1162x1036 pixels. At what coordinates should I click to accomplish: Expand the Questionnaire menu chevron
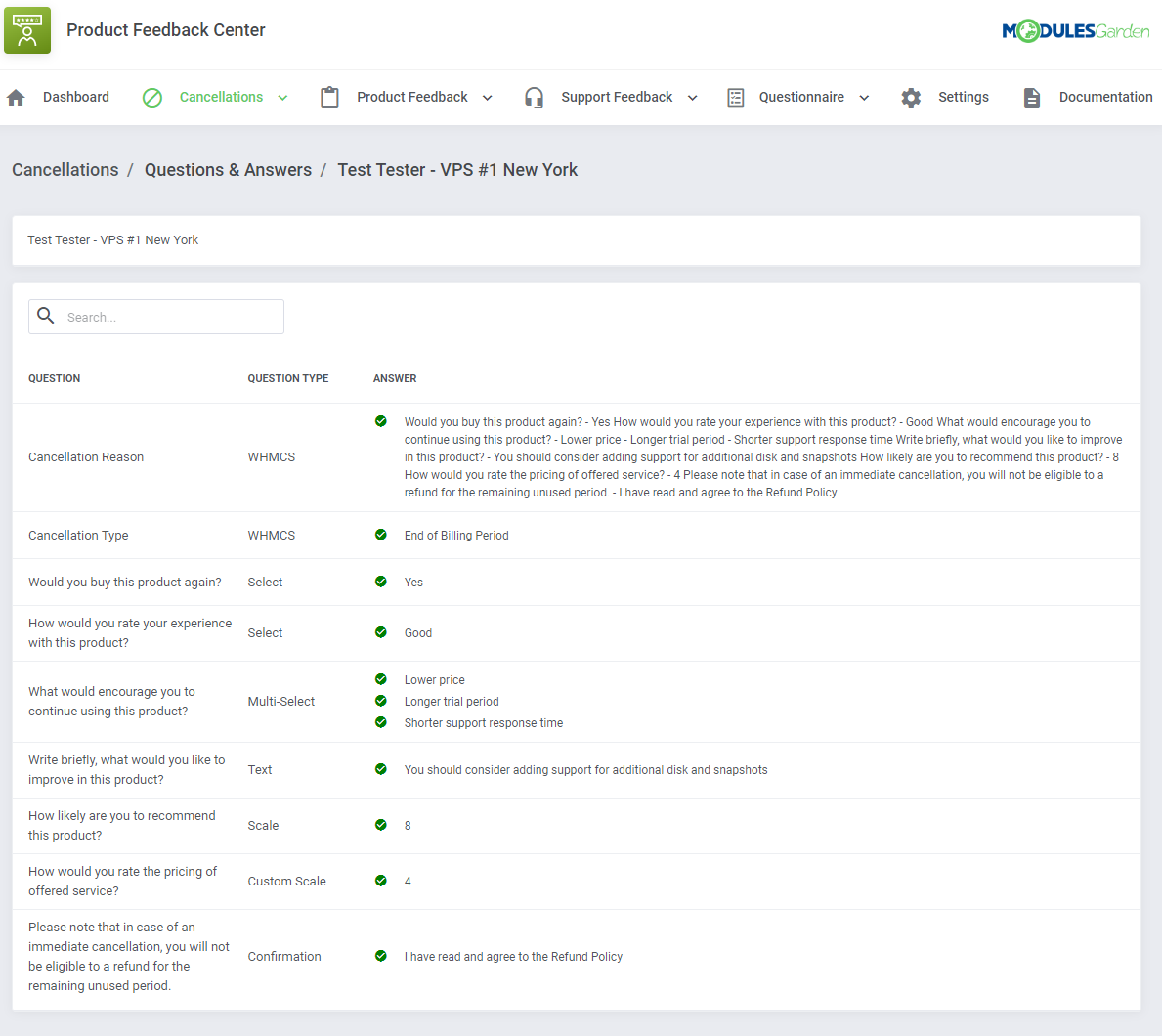pos(864,98)
